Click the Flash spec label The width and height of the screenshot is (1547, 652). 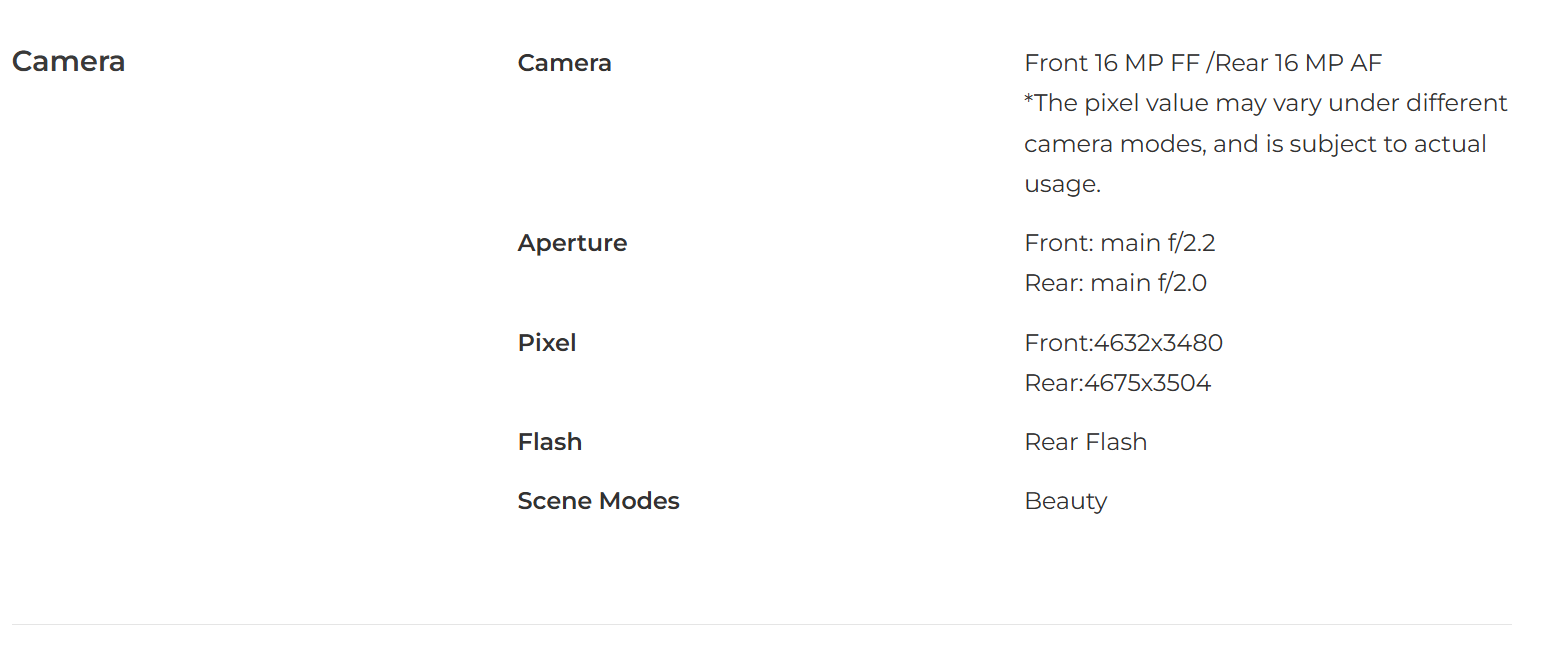click(x=550, y=442)
